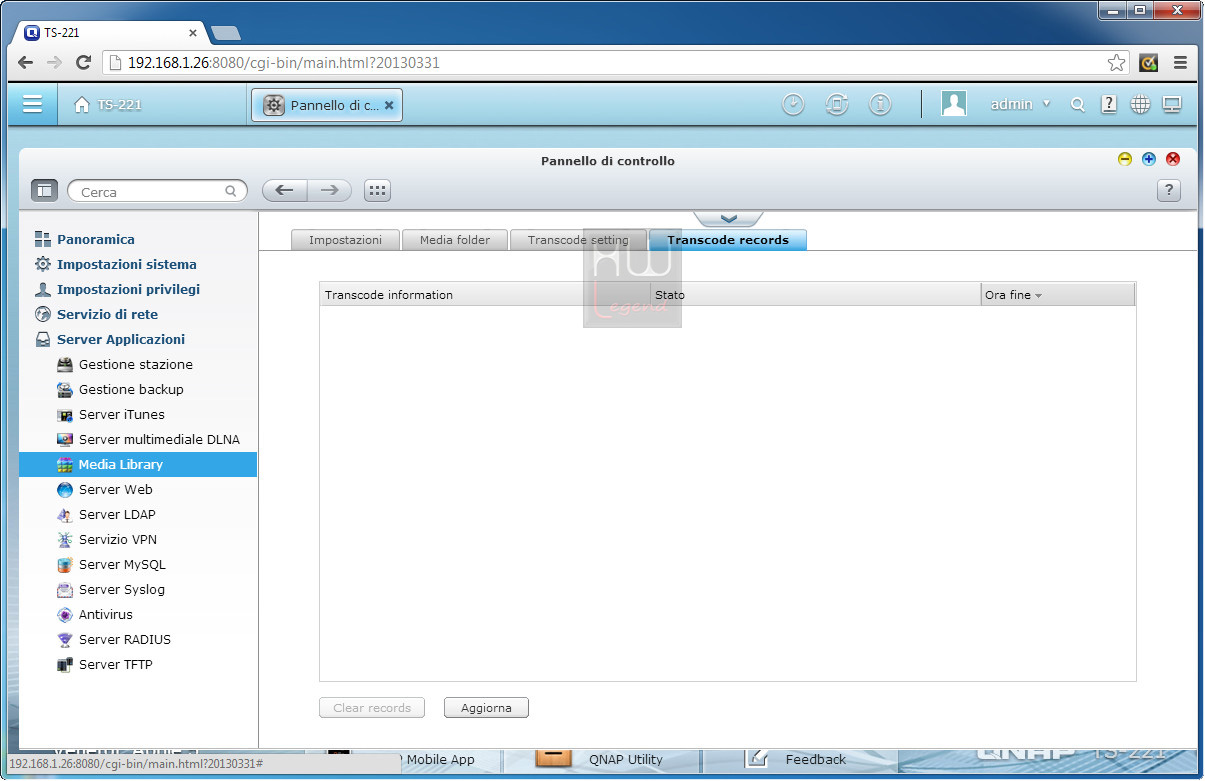The width and height of the screenshot is (1205, 781).
Task: Open the QTS help question-mark icon
Action: click(1109, 104)
